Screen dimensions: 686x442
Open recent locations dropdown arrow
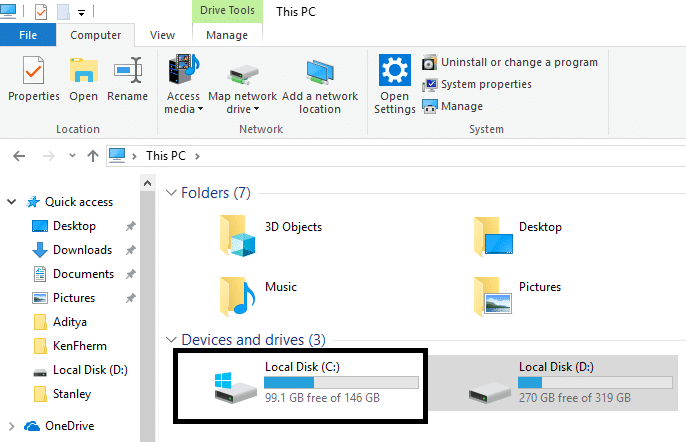72,155
